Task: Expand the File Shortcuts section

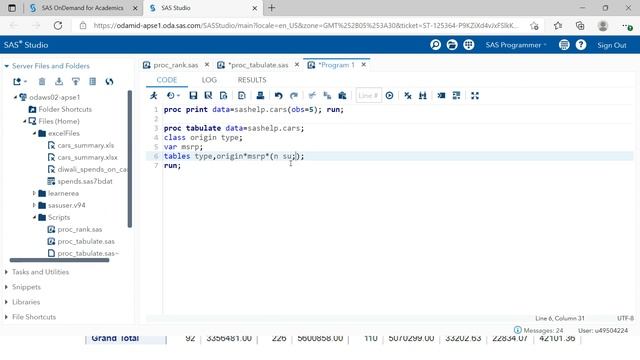Action: 6,317
